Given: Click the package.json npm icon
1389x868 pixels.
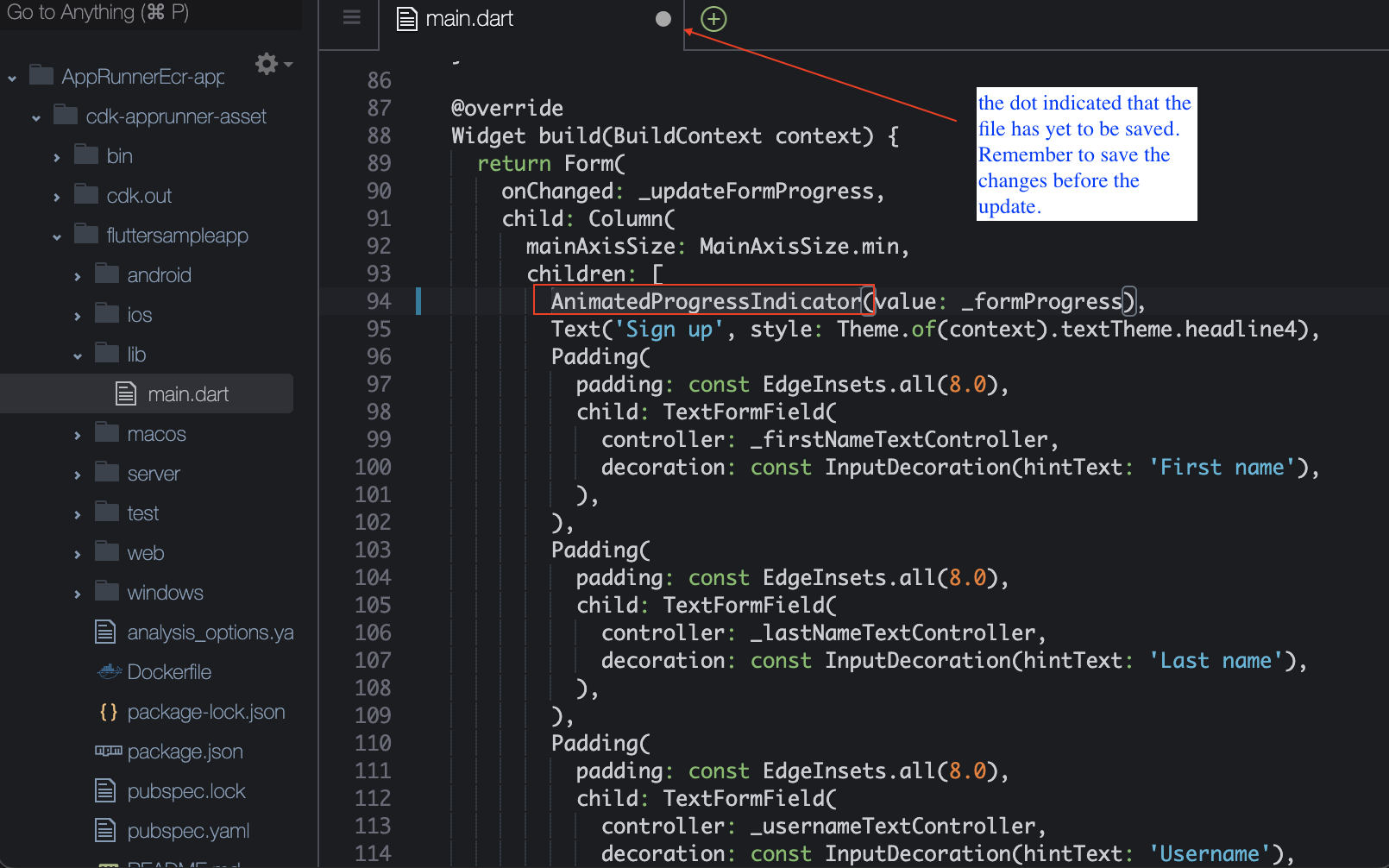Looking at the screenshot, I should coord(108,751).
